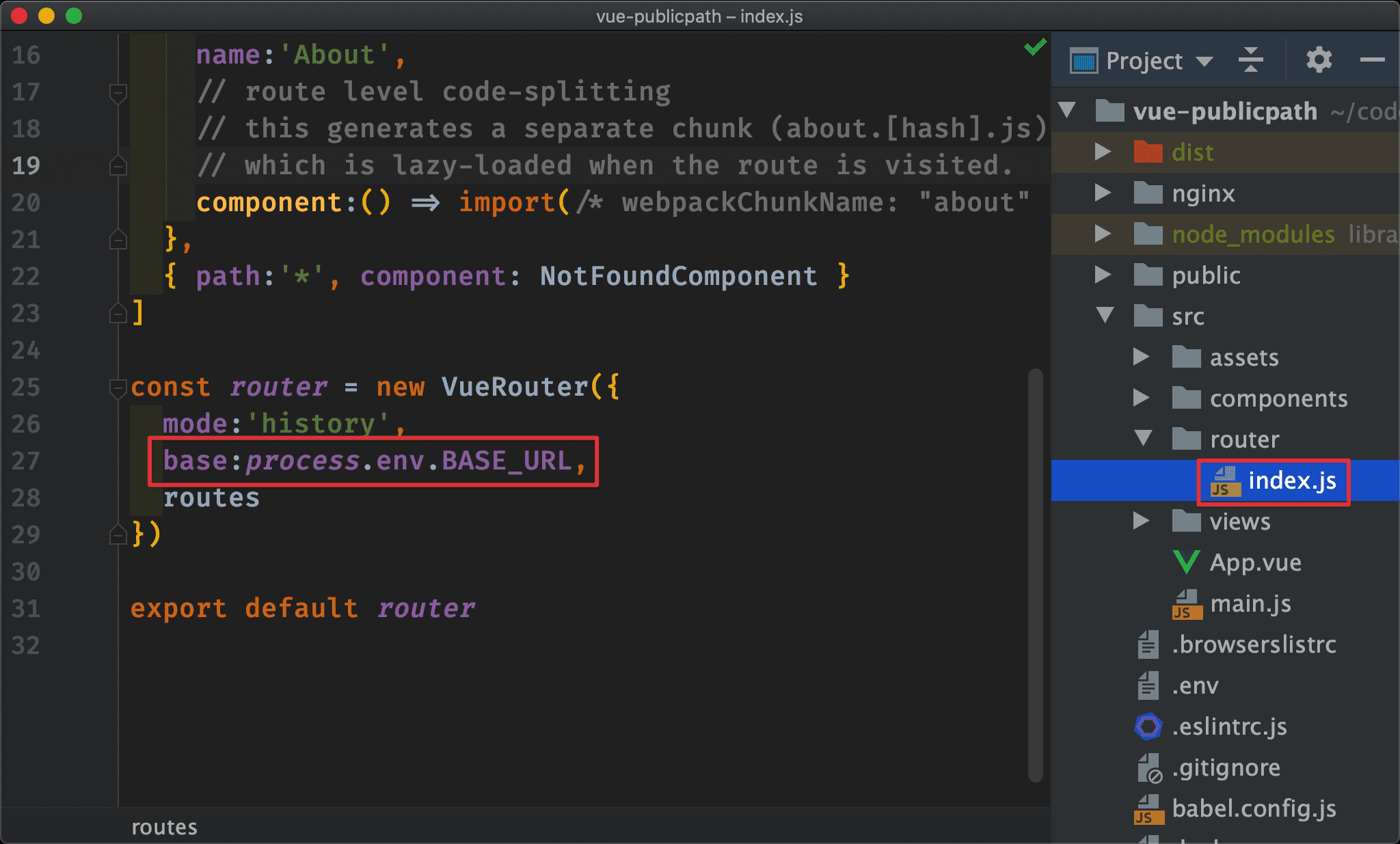Click line number 27 in the gutter
Screen dimensions: 1400x844
point(26,461)
